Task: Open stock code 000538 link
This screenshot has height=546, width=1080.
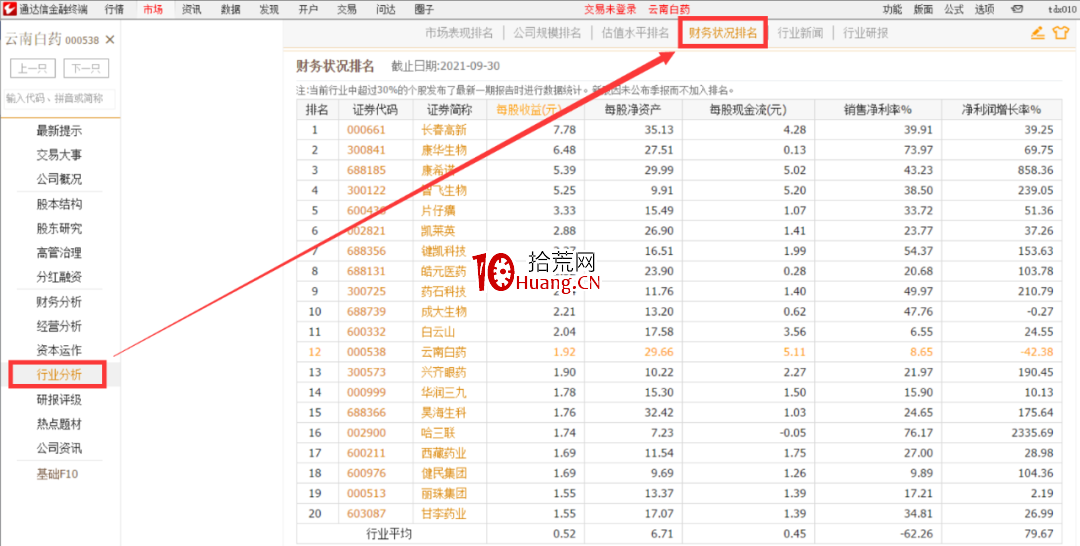Action: pos(366,352)
